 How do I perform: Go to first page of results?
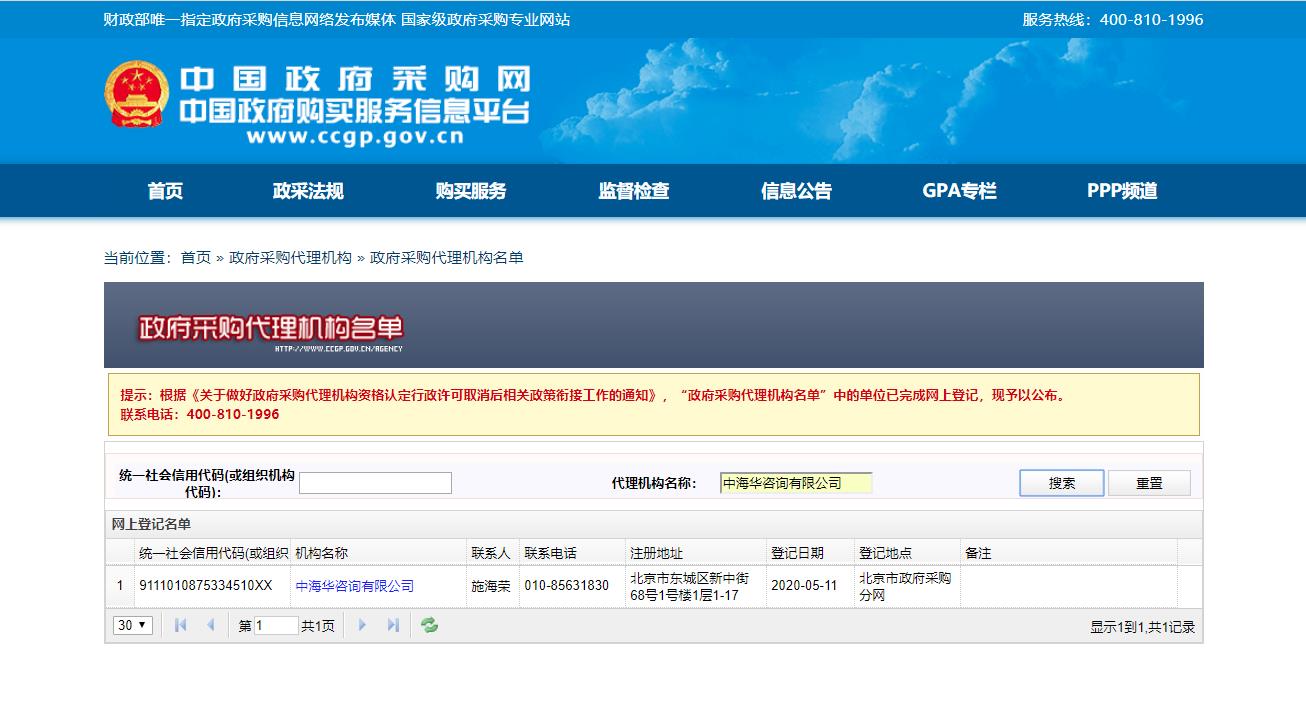click(x=181, y=625)
